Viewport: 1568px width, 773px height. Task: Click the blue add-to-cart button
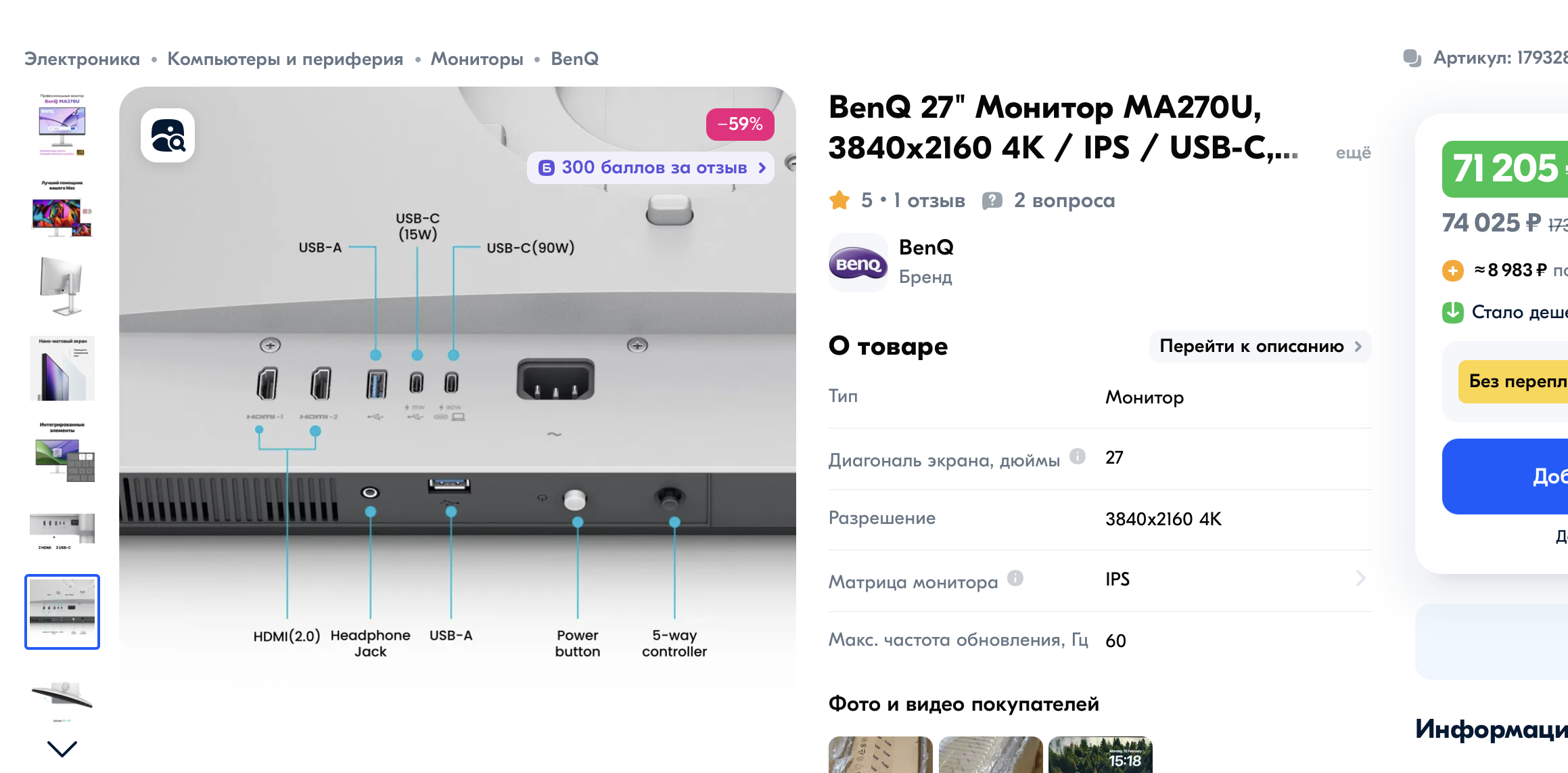[x=1505, y=477]
